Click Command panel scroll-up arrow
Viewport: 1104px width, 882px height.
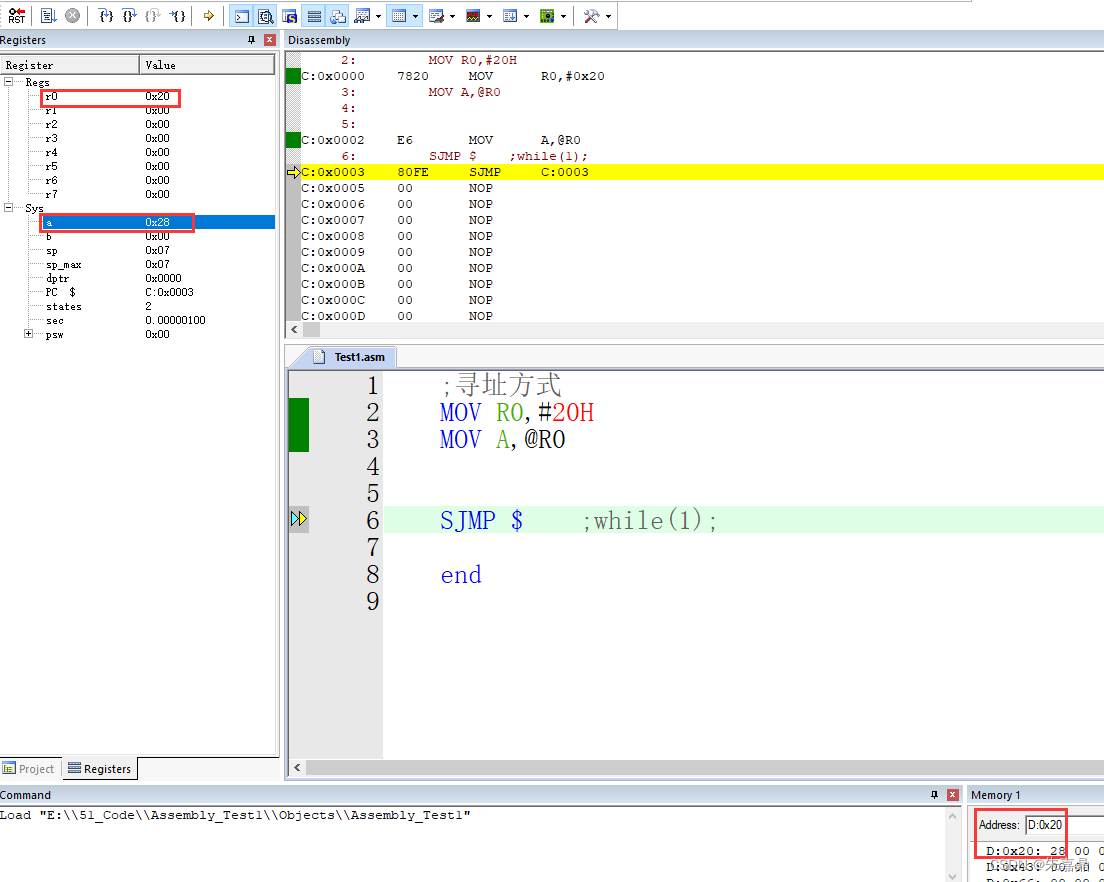click(x=952, y=816)
